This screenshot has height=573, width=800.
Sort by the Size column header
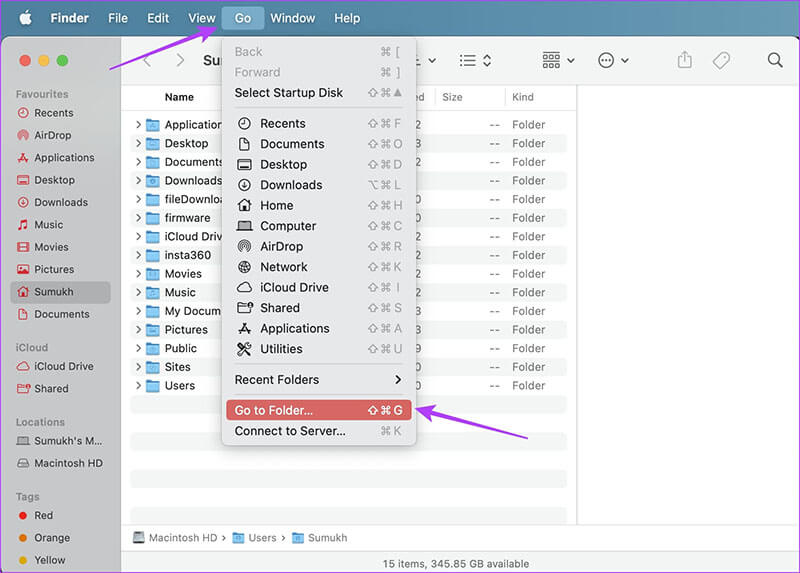(x=452, y=97)
